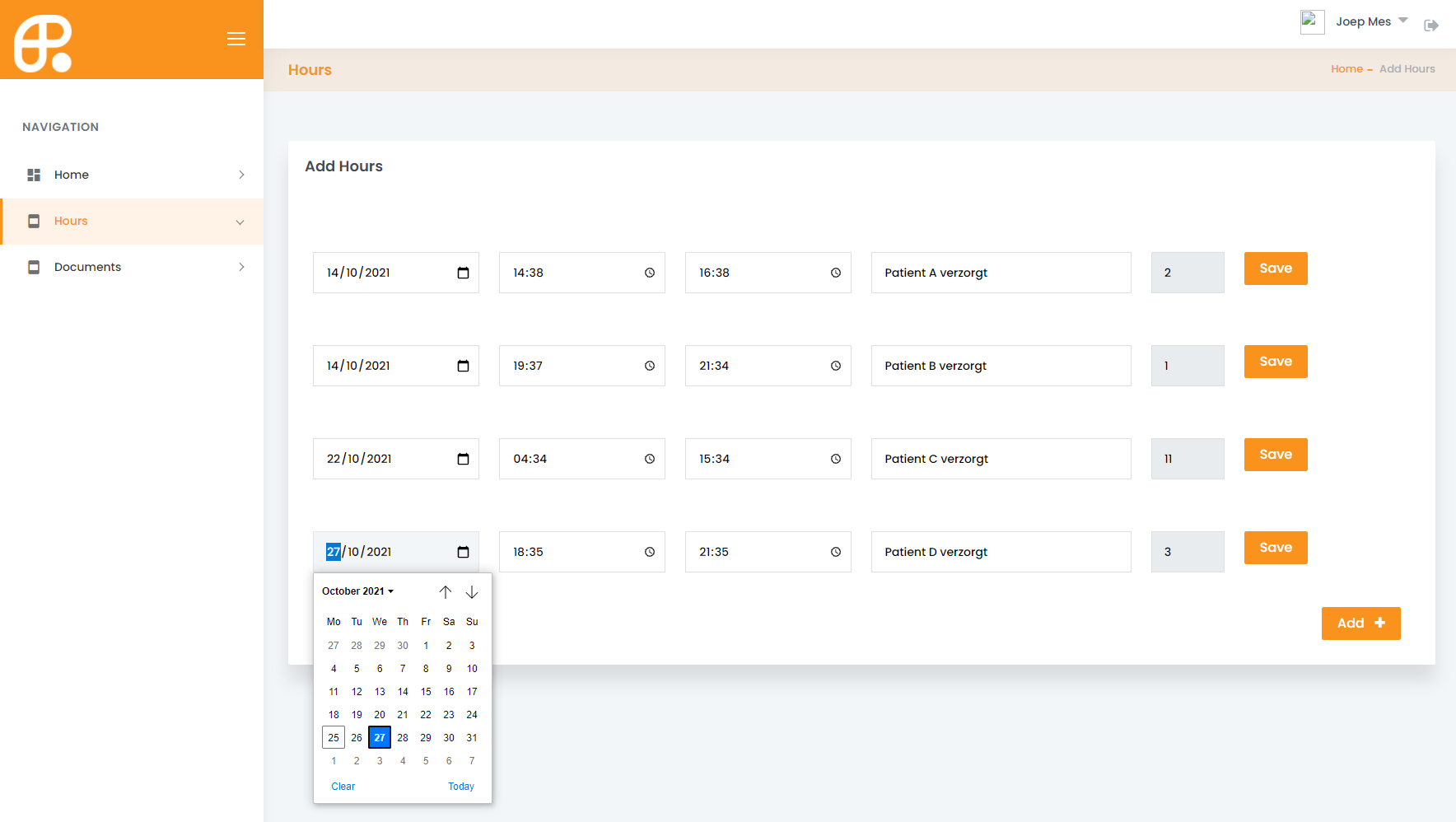Click Today in the date picker
1456x822 pixels.
click(x=461, y=787)
